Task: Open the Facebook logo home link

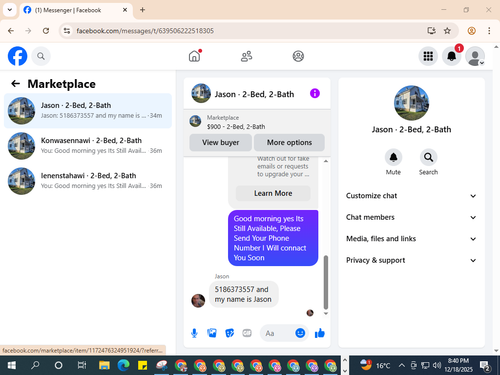Action: tap(17, 56)
